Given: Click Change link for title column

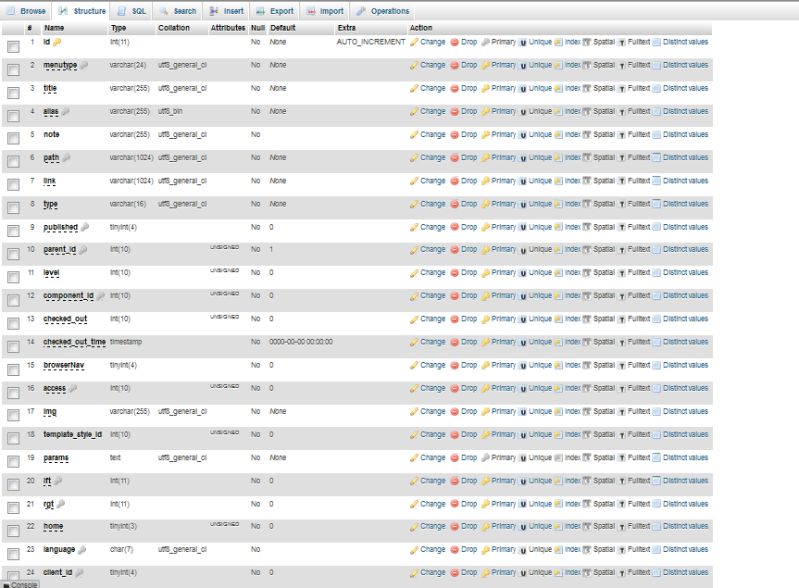Looking at the screenshot, I should tap(433, 88).
